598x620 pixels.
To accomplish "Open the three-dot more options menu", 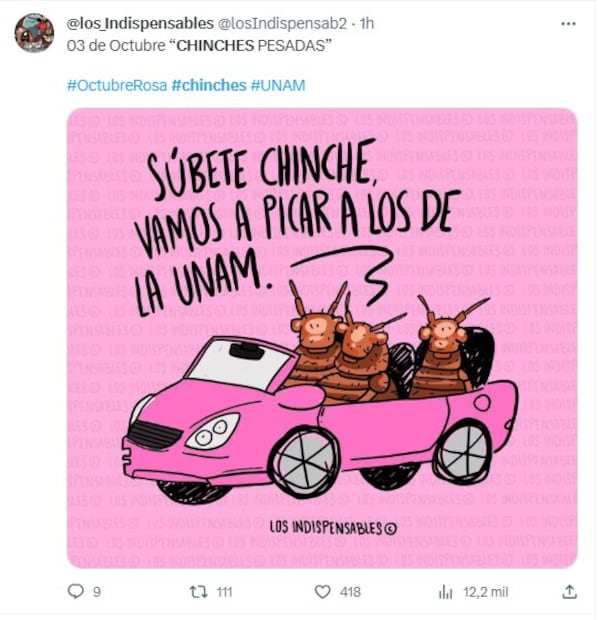I will [568, 24].
